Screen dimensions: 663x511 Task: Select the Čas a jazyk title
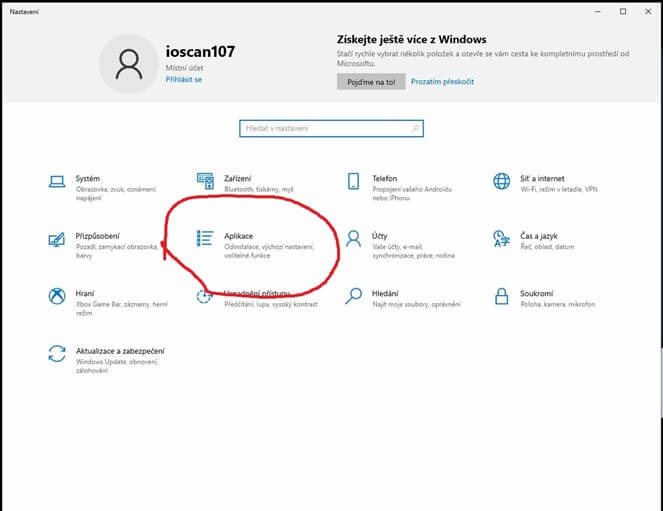[x=539, y=236]
